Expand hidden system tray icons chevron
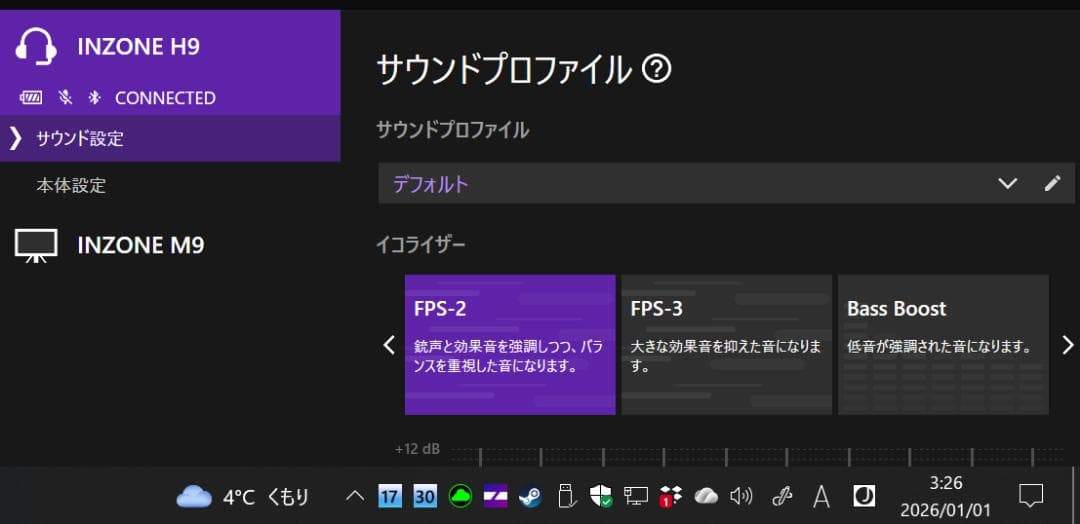Image resolution: width=1080 pixels, height=524 pixels. pyautogui.click(x=355, y=496)
